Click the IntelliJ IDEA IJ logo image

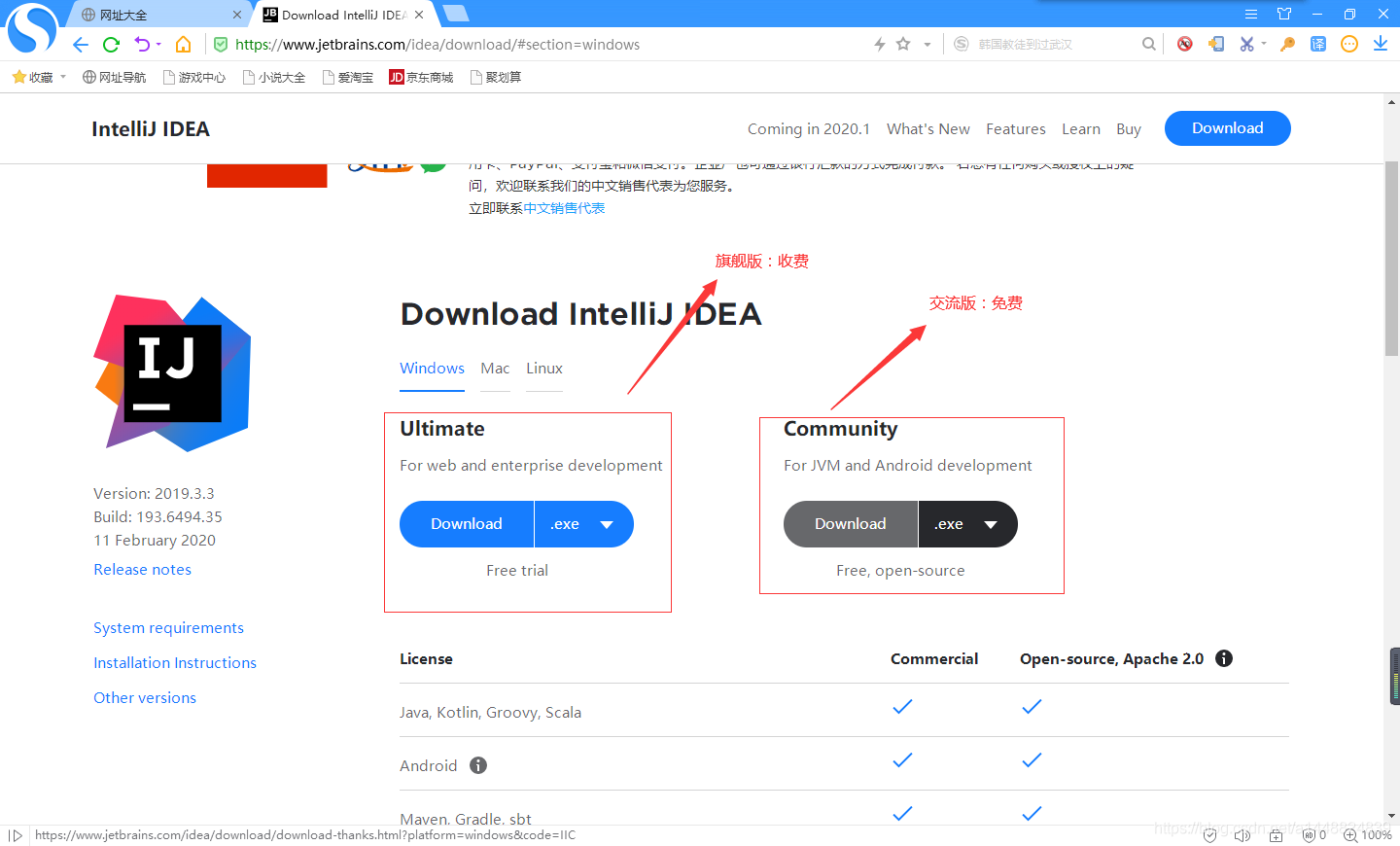tap(172, 373)
